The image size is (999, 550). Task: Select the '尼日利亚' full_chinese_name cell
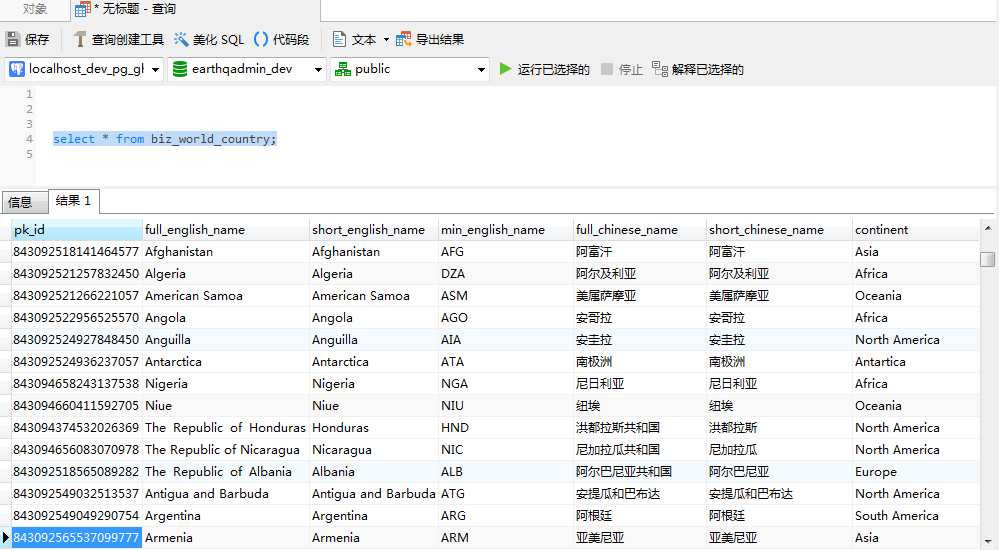[x=640, y=384]
